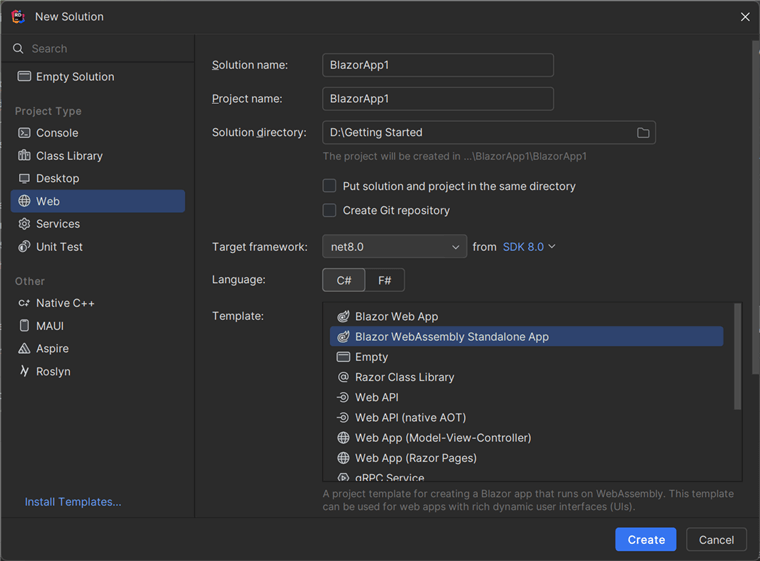Choose the Class Library project type
Image resolution: width=760 pixels, height=561 pixels.
pos(97,156)
